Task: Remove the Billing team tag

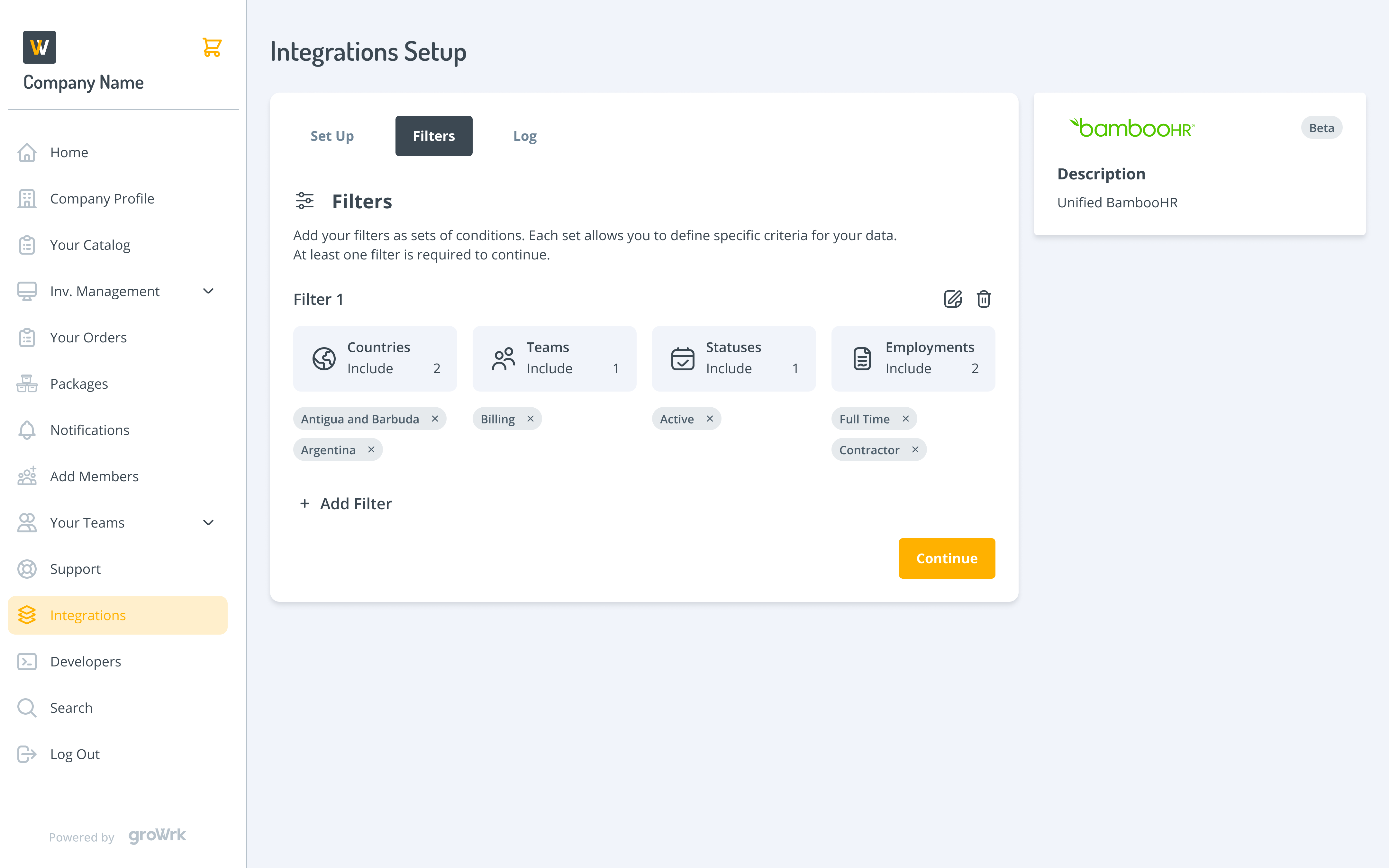Action: (x=530, y=419)
